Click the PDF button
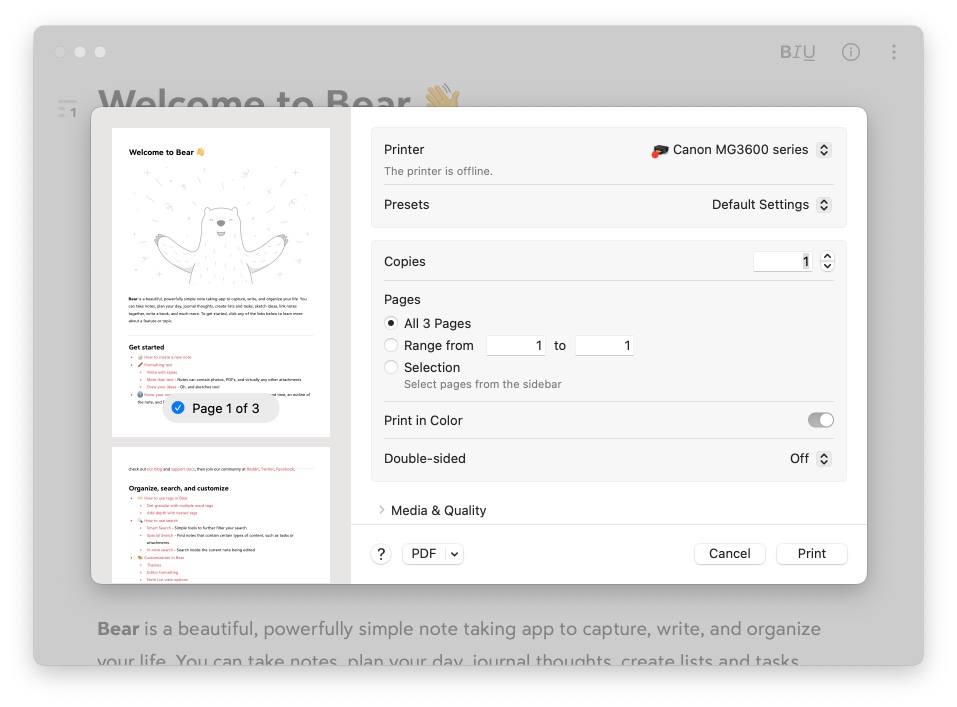Image resolution: width=957 pixels, height=707 pixels. click(x=424, y=554)
